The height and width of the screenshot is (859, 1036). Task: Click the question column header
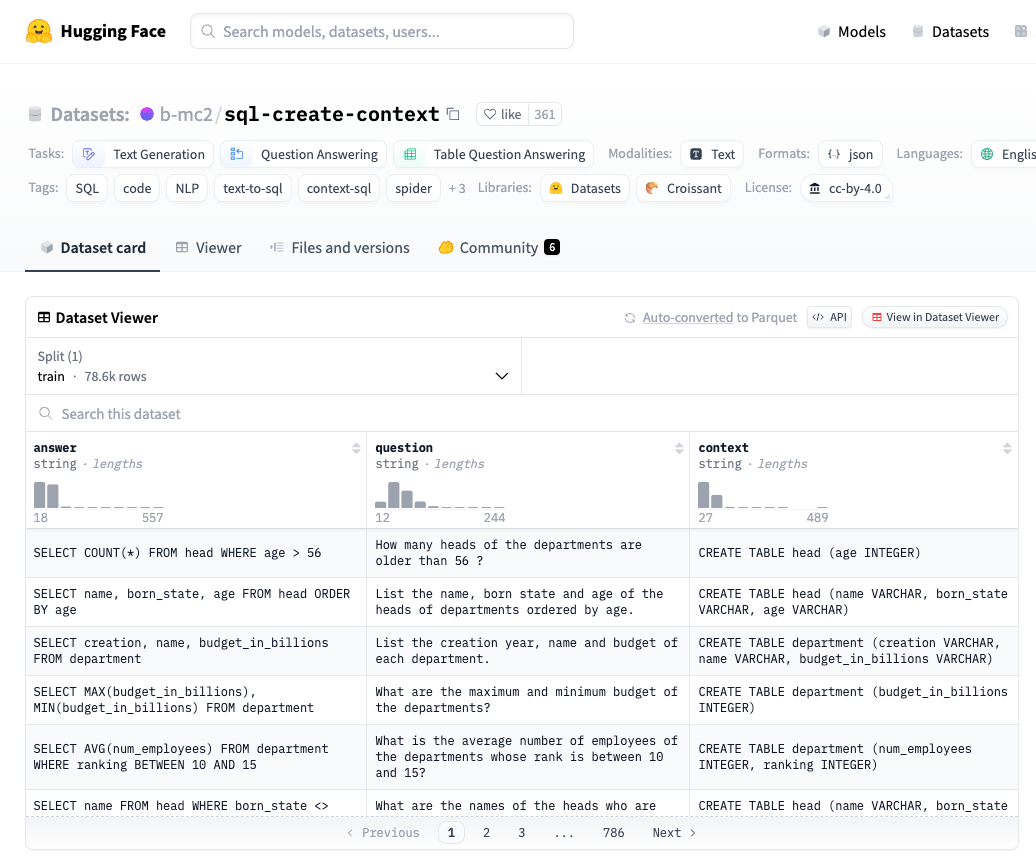[x=404, y=447]
